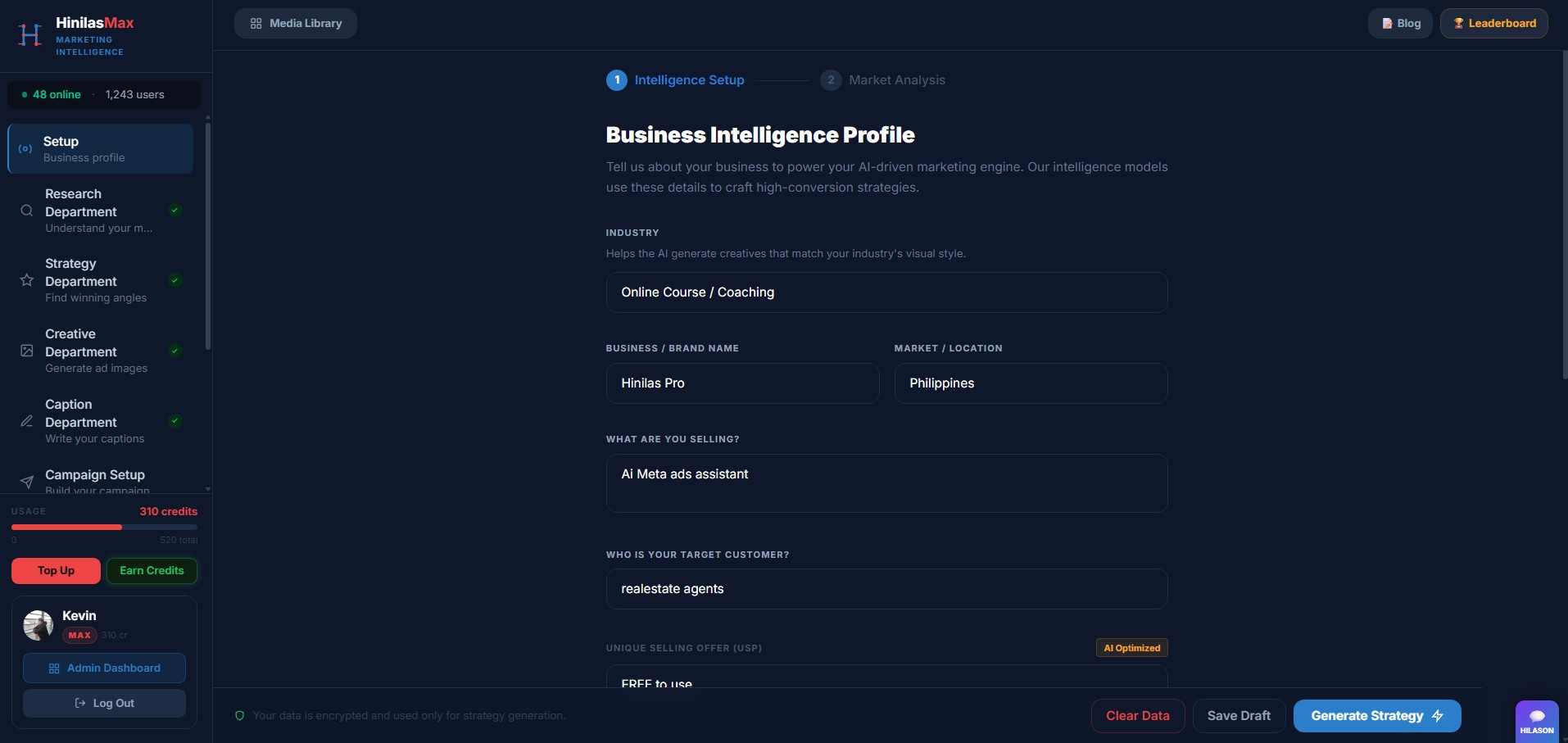Click the down arrow of the sidebar scrollbar

click(208, 489)
